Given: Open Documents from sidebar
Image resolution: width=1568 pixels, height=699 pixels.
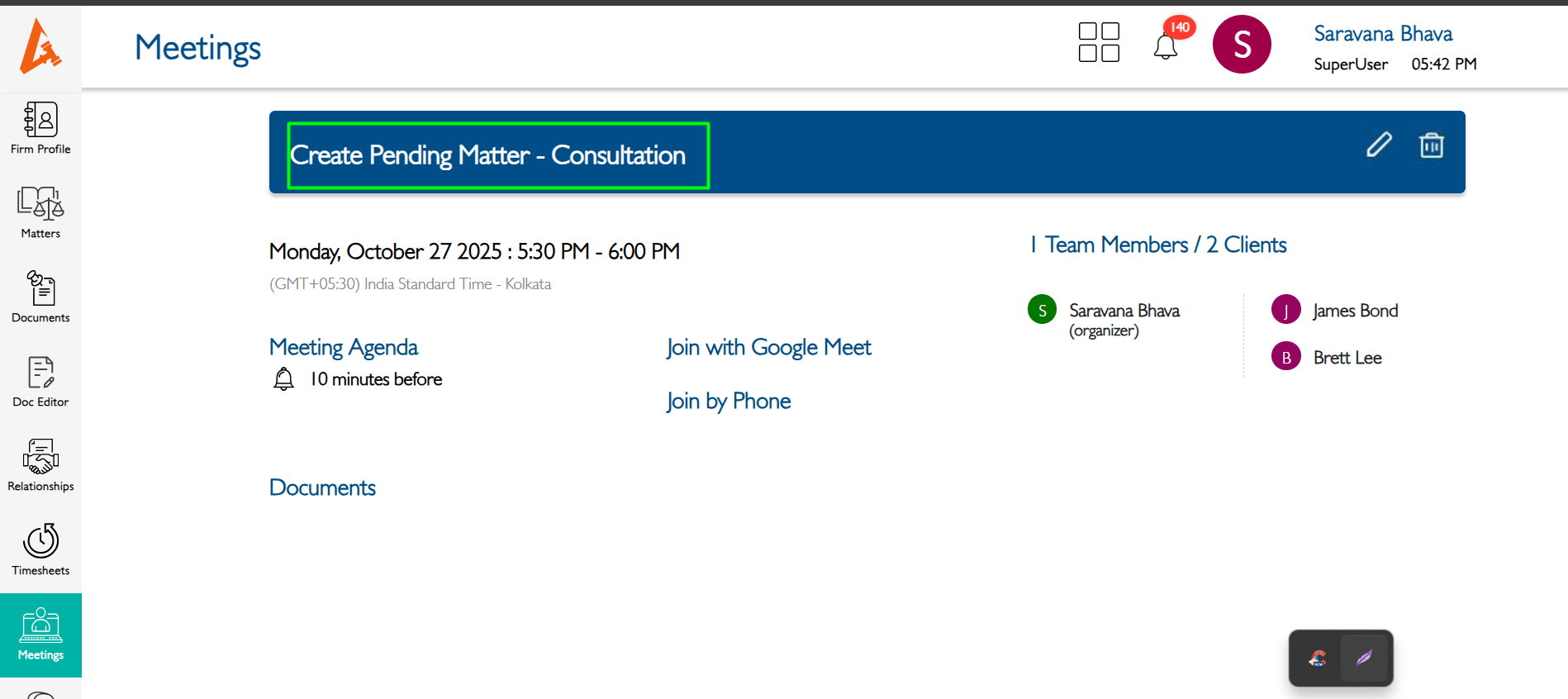Looking at the screenshot, I should point(40,297).
